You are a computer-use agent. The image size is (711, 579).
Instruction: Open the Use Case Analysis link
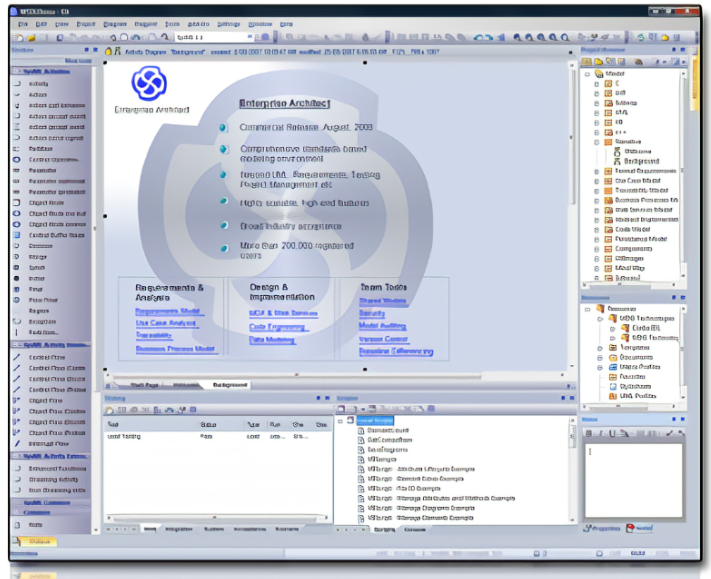coord(166,323)
